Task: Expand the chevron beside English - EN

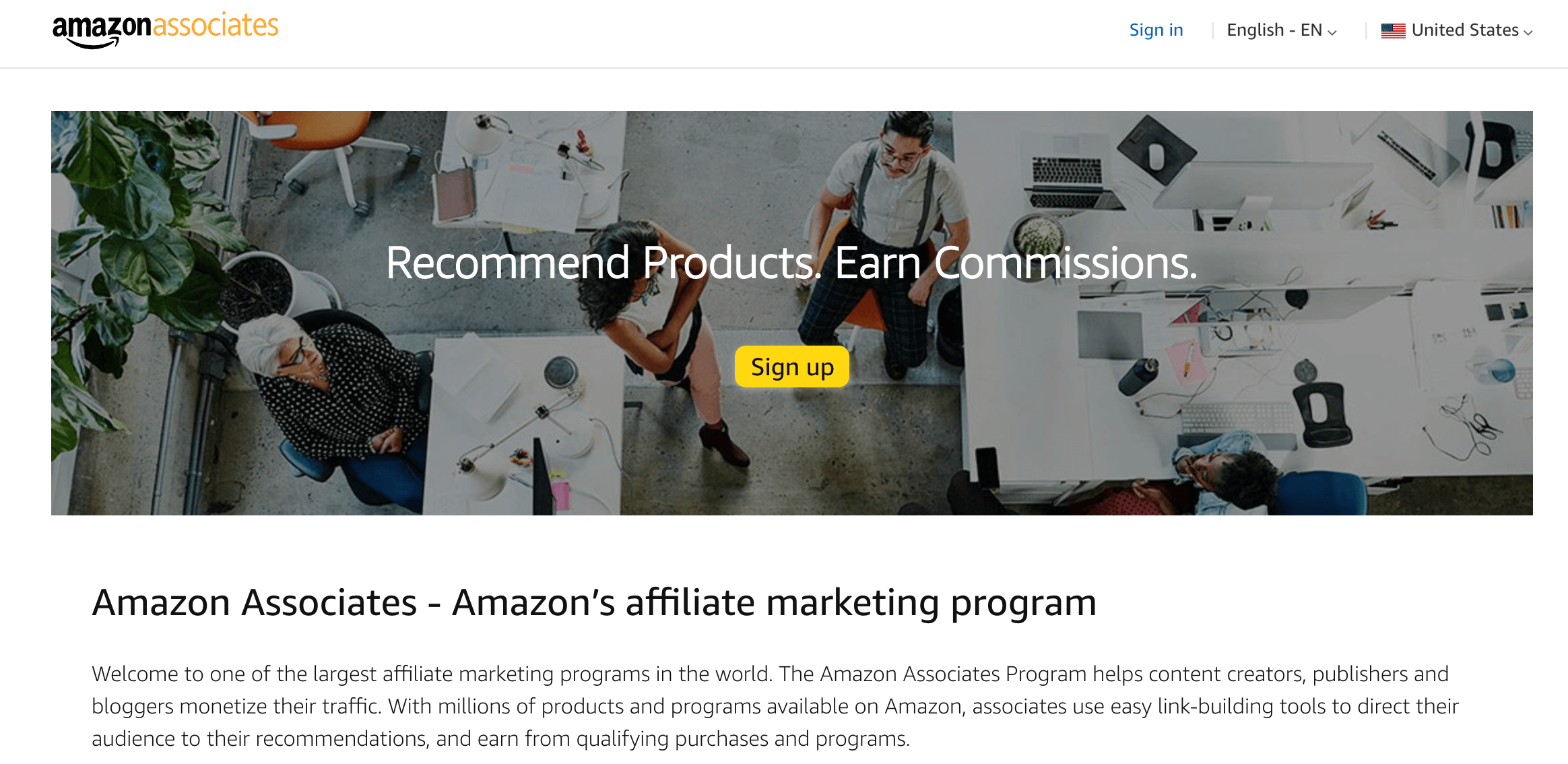Action: click(x=1332, y=32)
